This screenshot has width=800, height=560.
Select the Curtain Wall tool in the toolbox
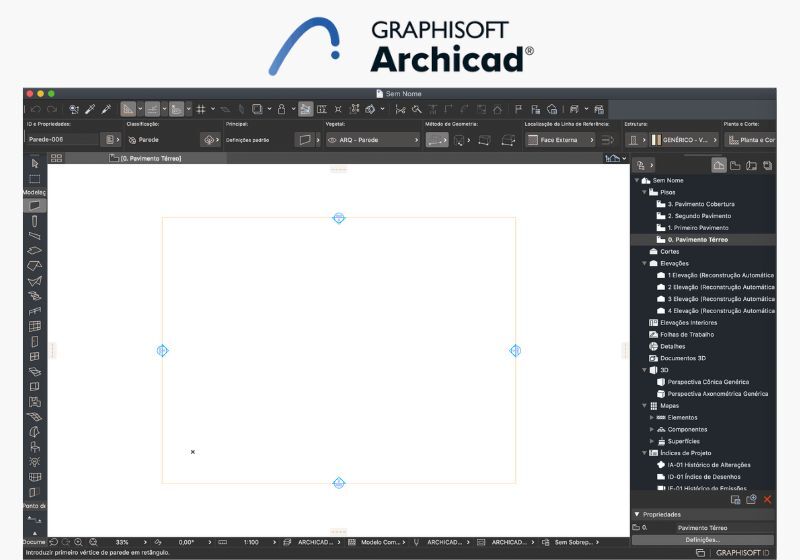(x=35, y=326)
